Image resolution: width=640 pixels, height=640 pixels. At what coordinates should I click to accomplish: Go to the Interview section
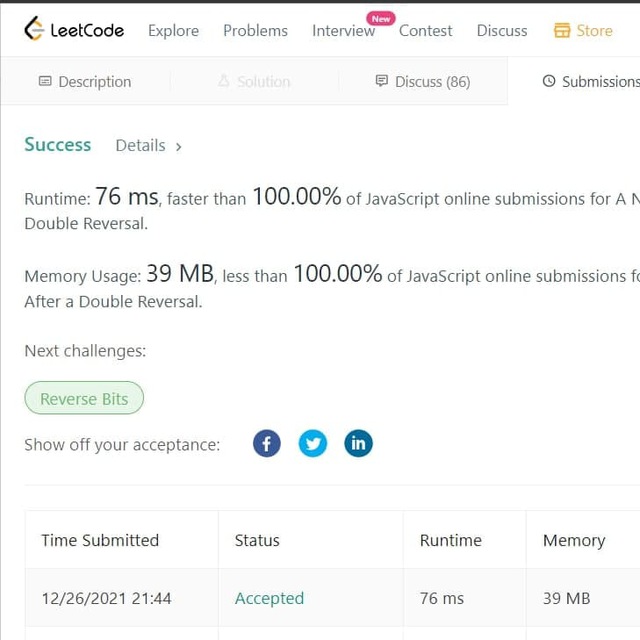[x=343, y=30]
